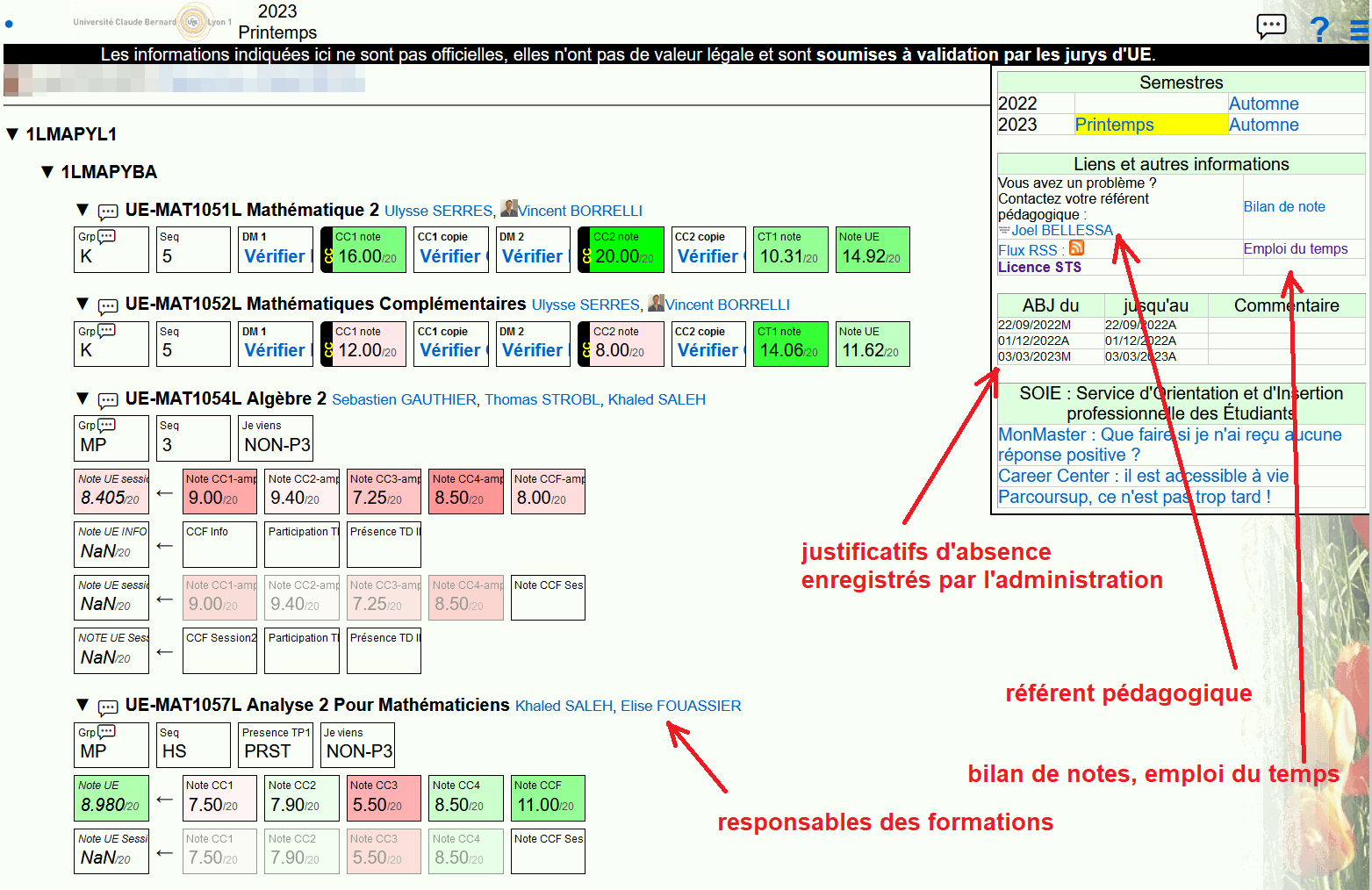Click comment bubble beside UE-MAT1051L Mathématique 2 title
Viewport: 1372px width, 890px height.
(108, 212)
